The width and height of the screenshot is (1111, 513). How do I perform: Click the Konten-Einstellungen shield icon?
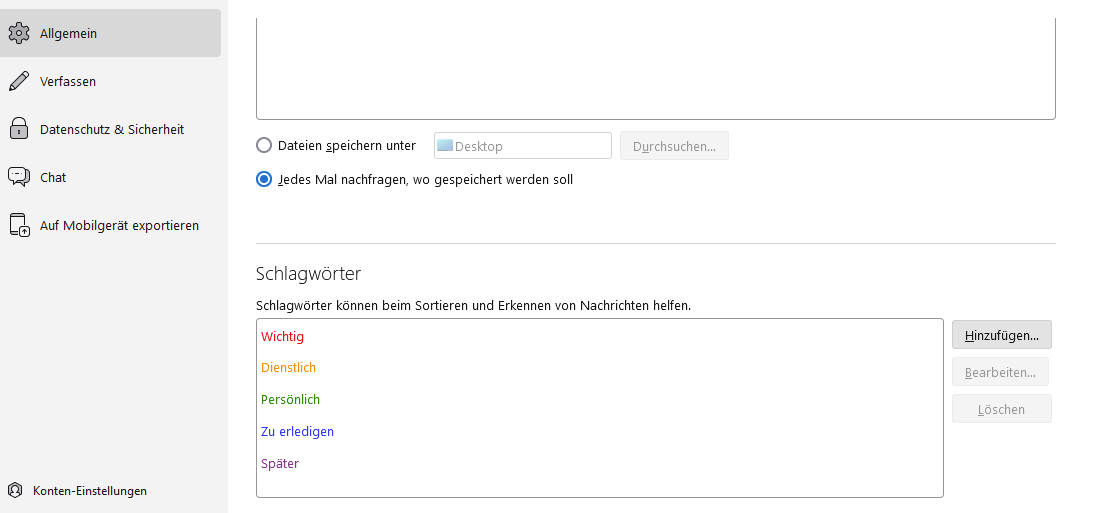point(15,491)
